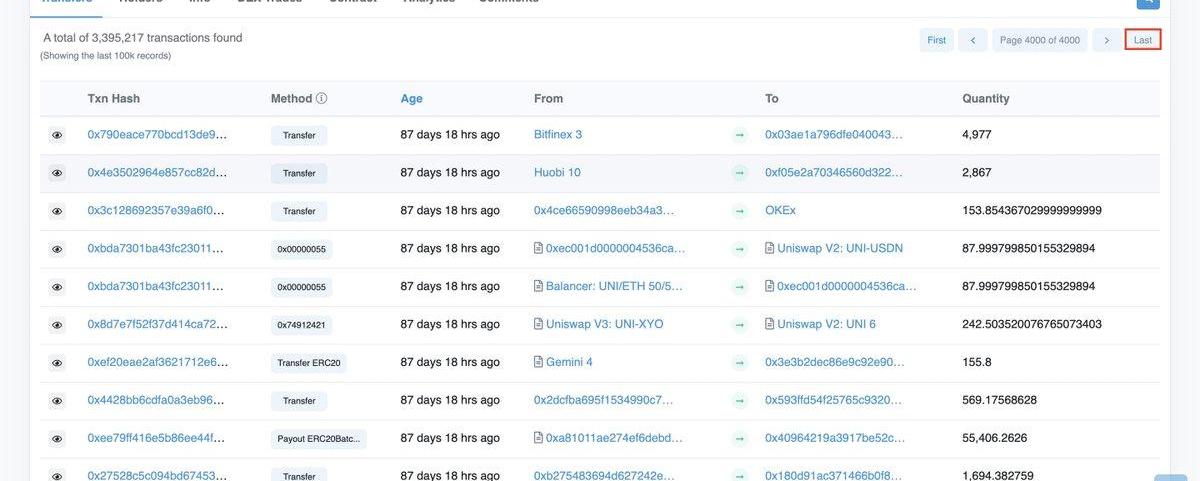Open the OKEx recipient address
This screenshot has height=481, width=1200.
780,210
